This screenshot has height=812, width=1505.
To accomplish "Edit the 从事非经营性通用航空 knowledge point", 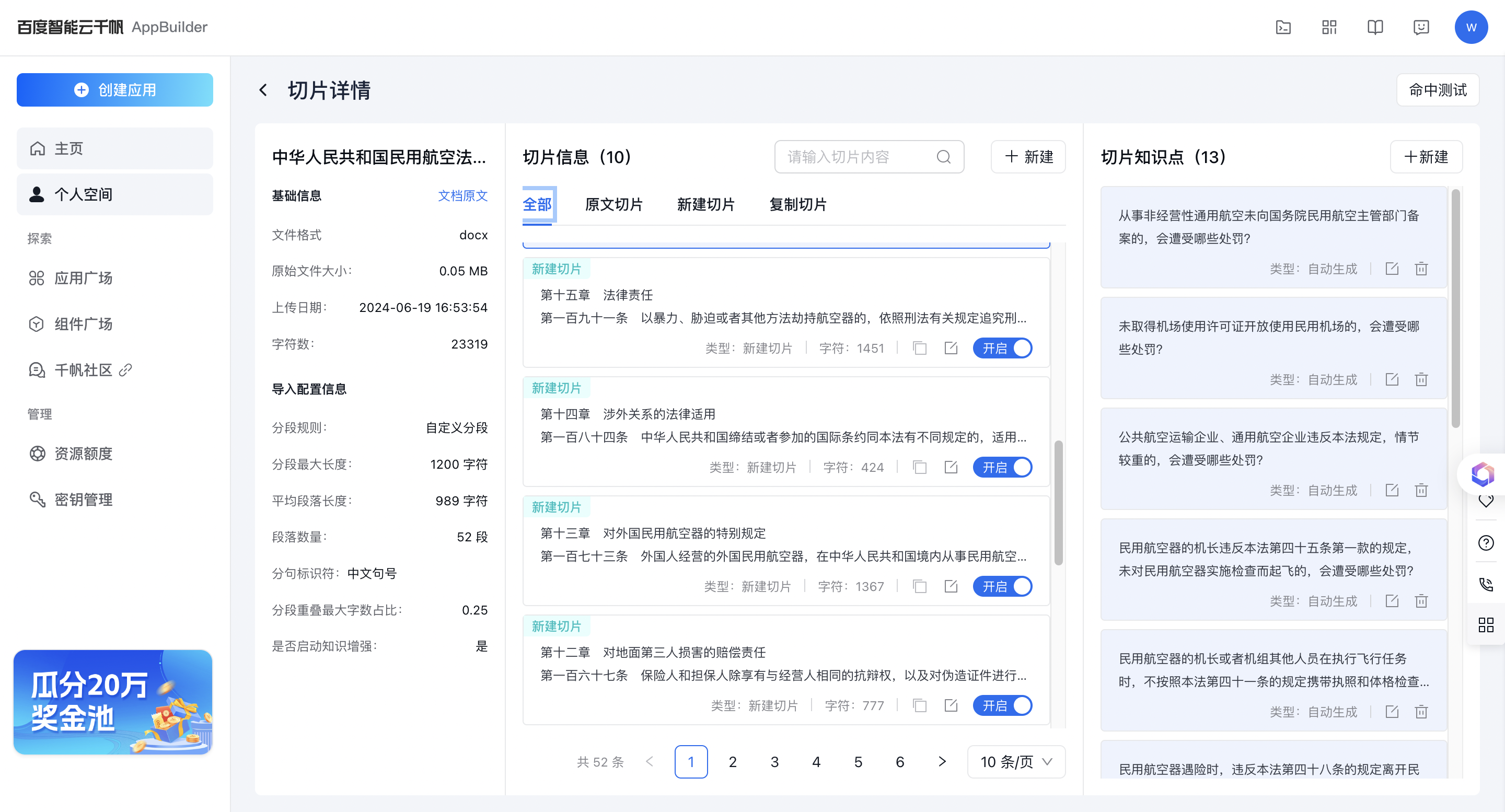I will point(1392,269).
